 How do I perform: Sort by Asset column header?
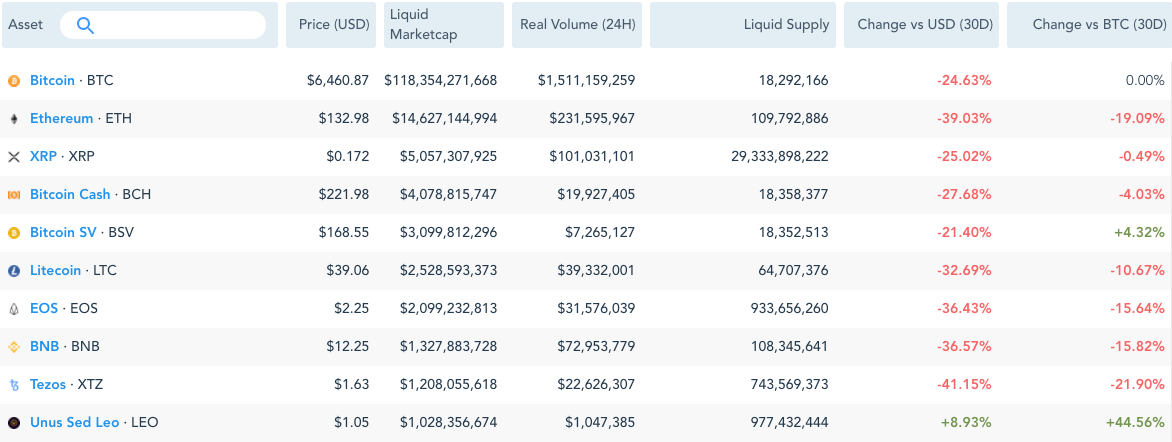(x=140, y=25)
